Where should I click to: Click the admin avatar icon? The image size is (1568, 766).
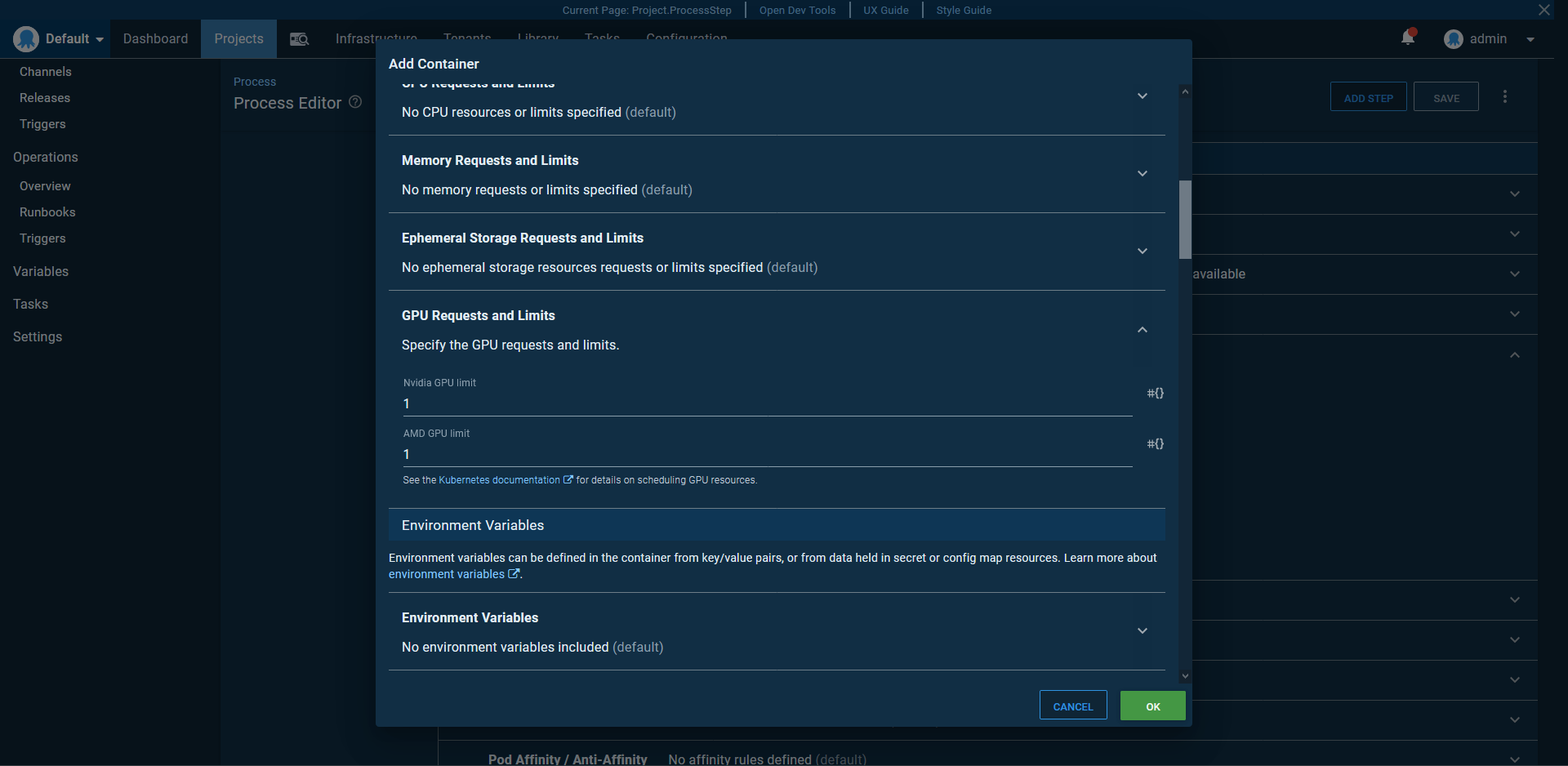[1454, 38]
